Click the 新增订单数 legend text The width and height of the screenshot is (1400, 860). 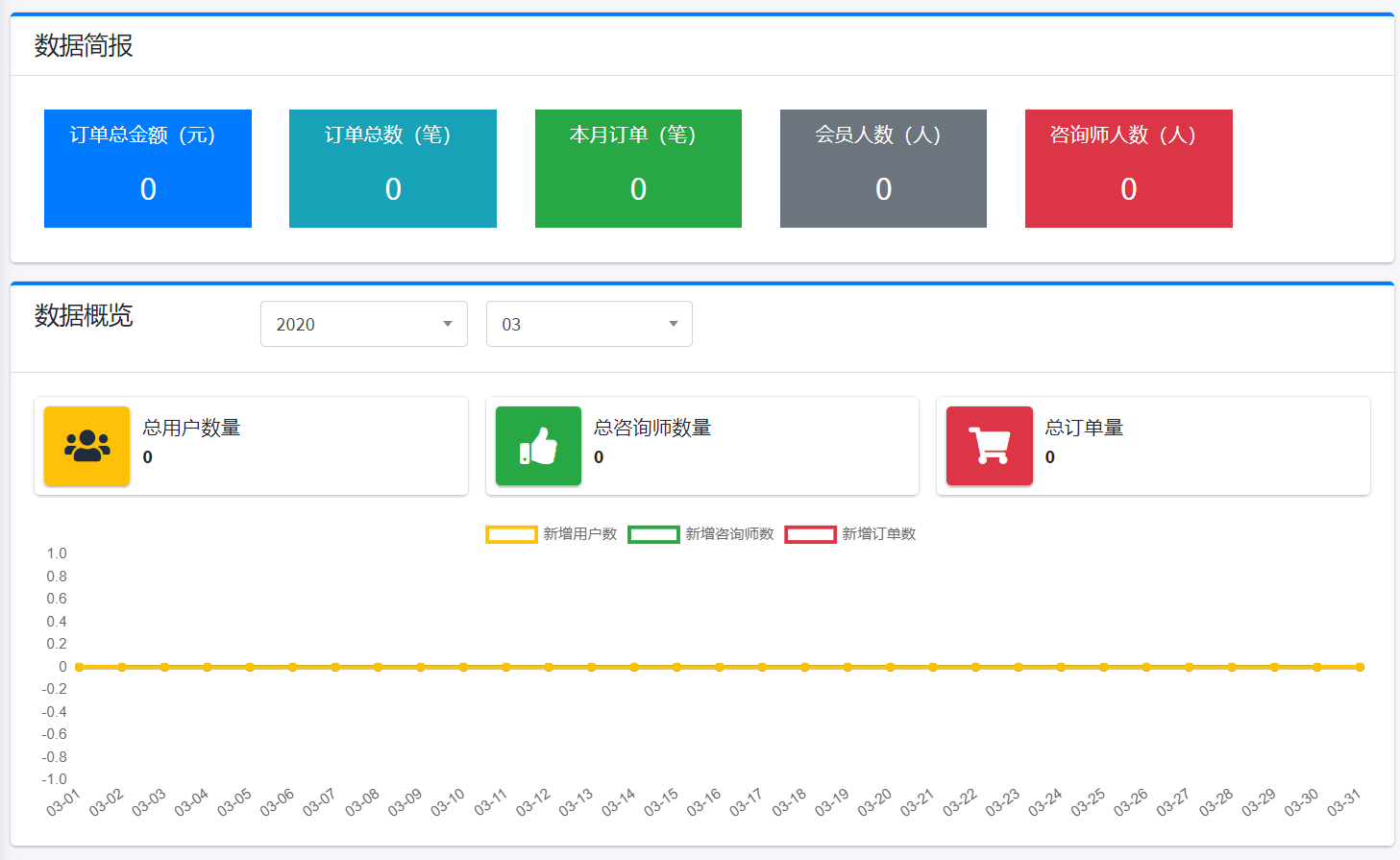coord(879,534)
